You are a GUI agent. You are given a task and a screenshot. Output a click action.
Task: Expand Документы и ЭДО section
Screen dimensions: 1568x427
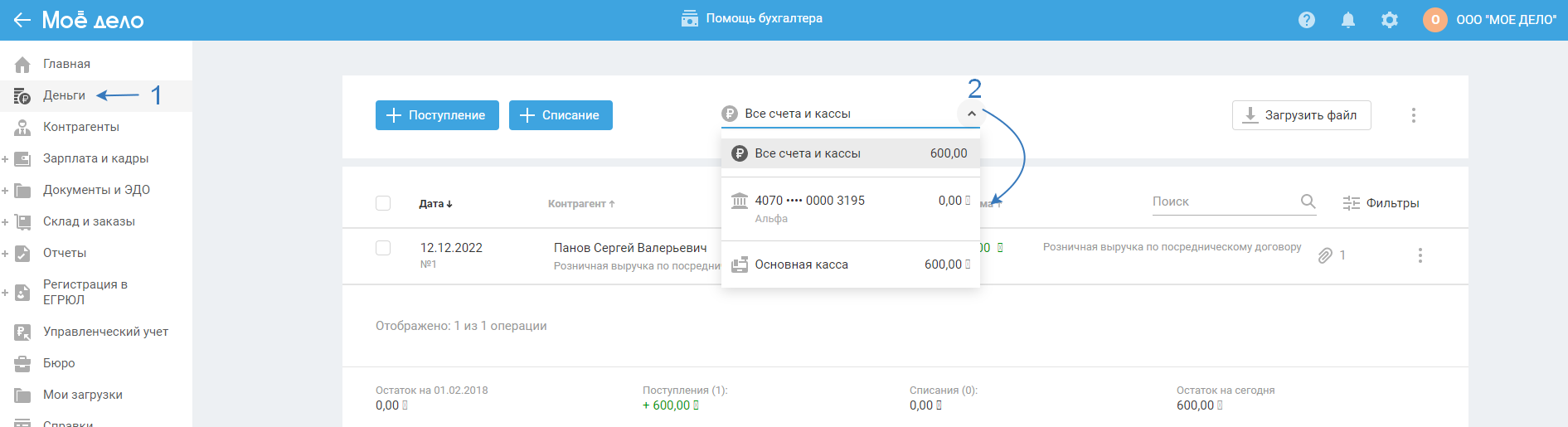tap(5, 190)
